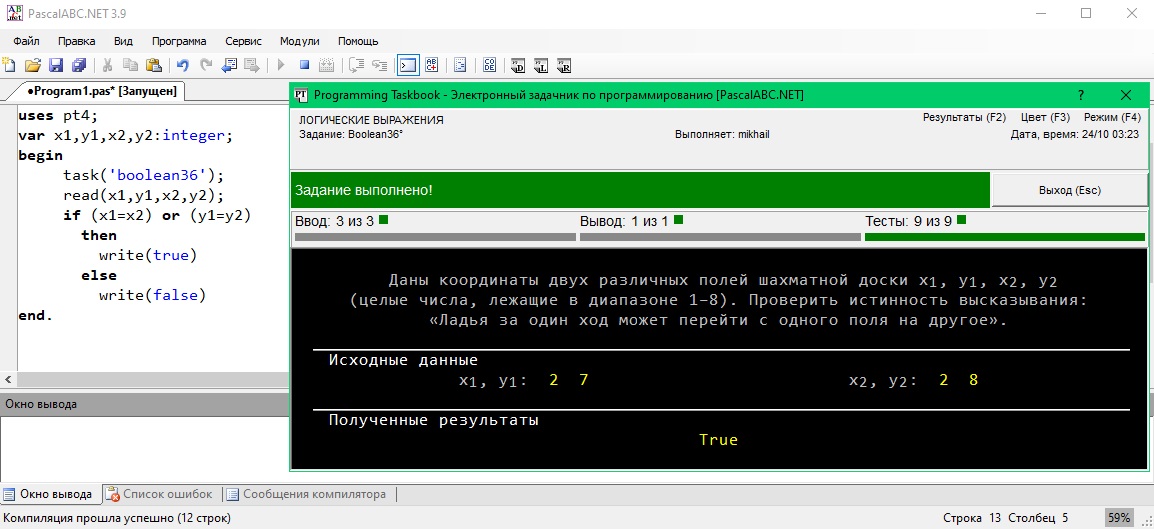This screenshot has width=1154, height=529.
Task: Expand the Модули menu
Action: 299,41
